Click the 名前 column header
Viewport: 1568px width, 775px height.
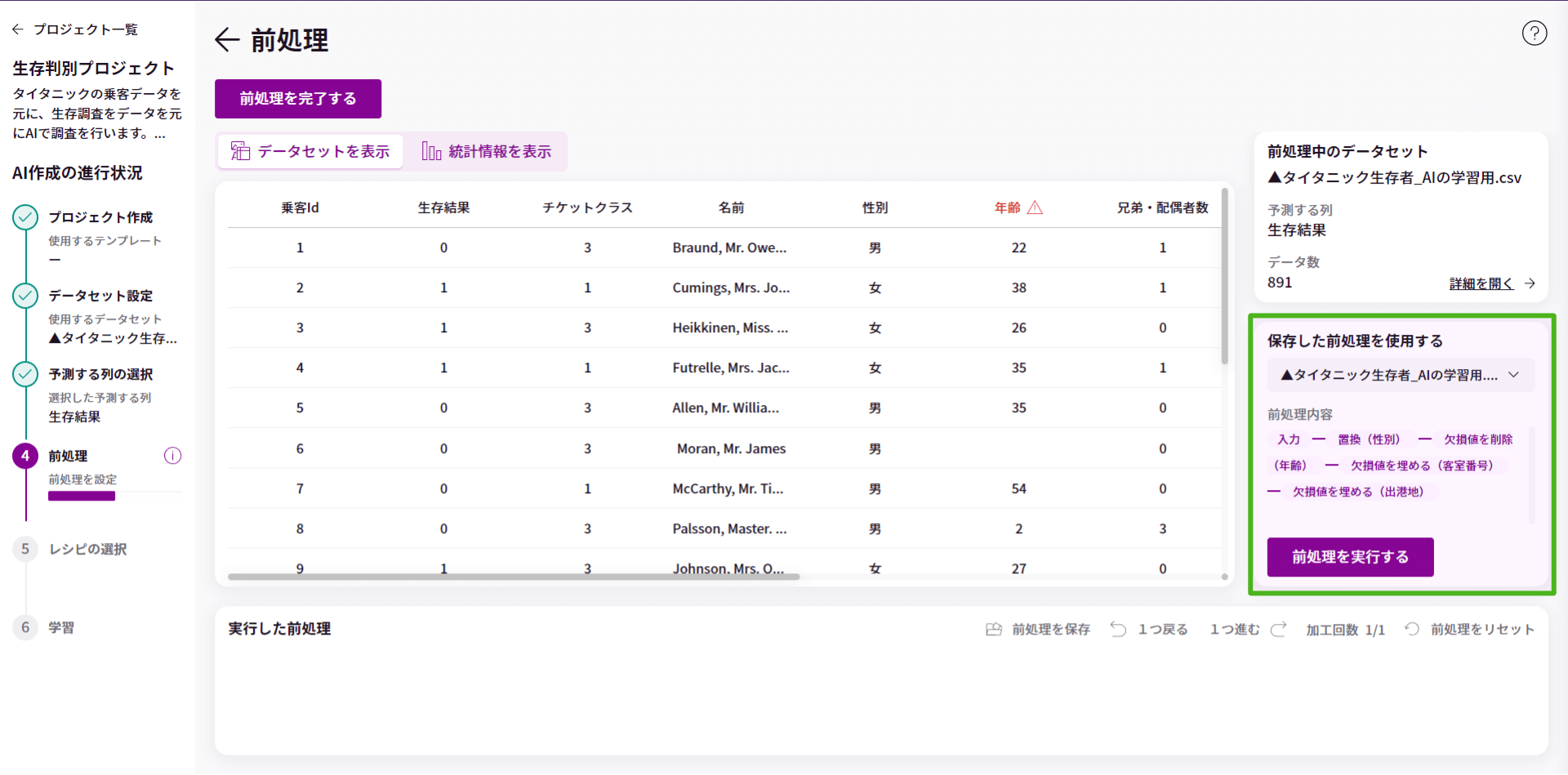731,207
